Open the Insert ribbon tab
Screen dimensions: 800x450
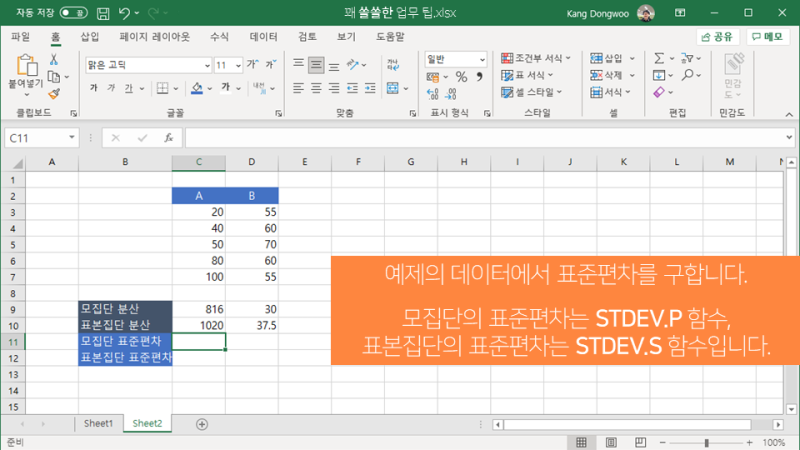pyautogui.click(x=90, y=37)
